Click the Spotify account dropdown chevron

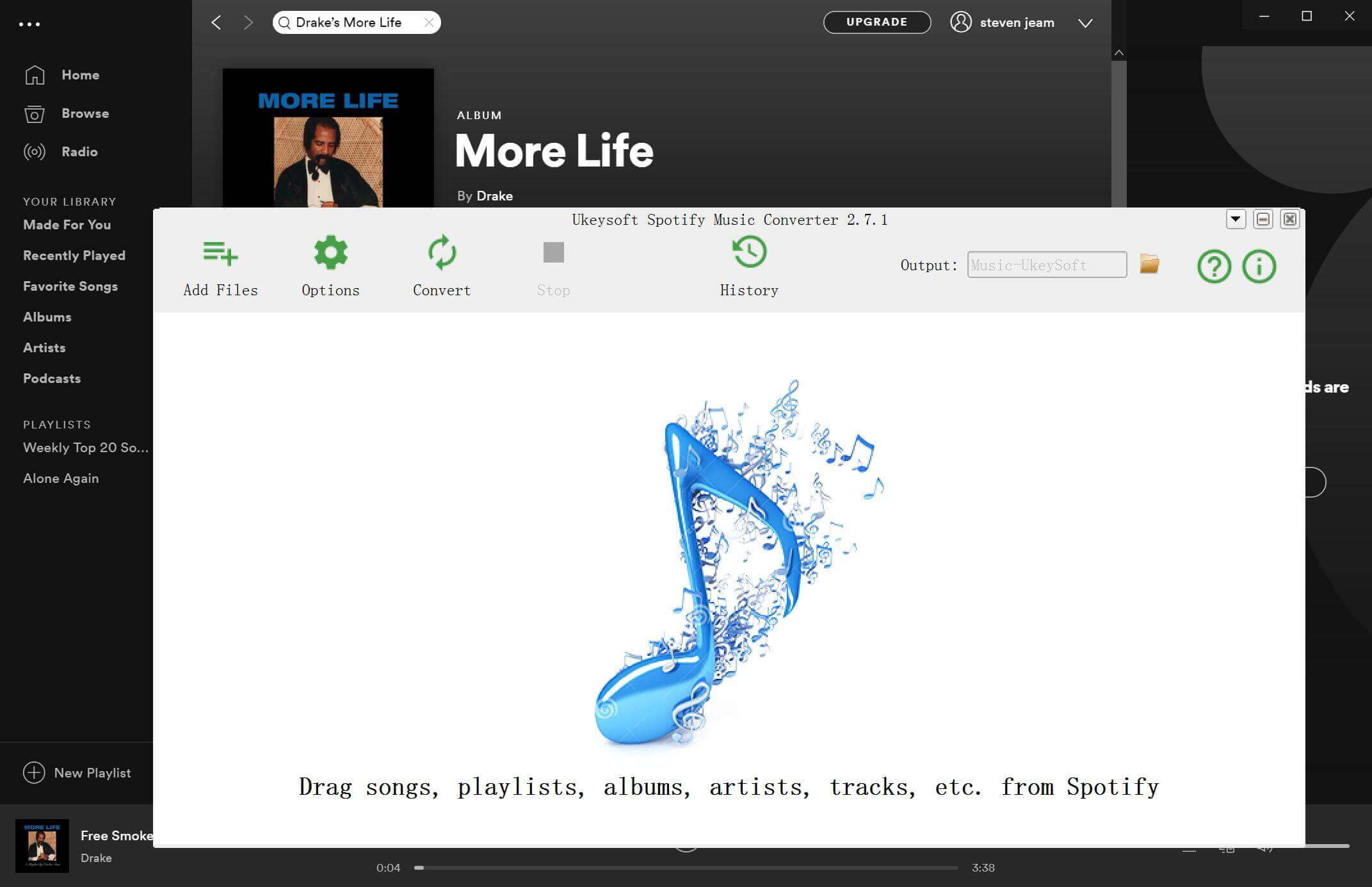[x=1085, y=22]
